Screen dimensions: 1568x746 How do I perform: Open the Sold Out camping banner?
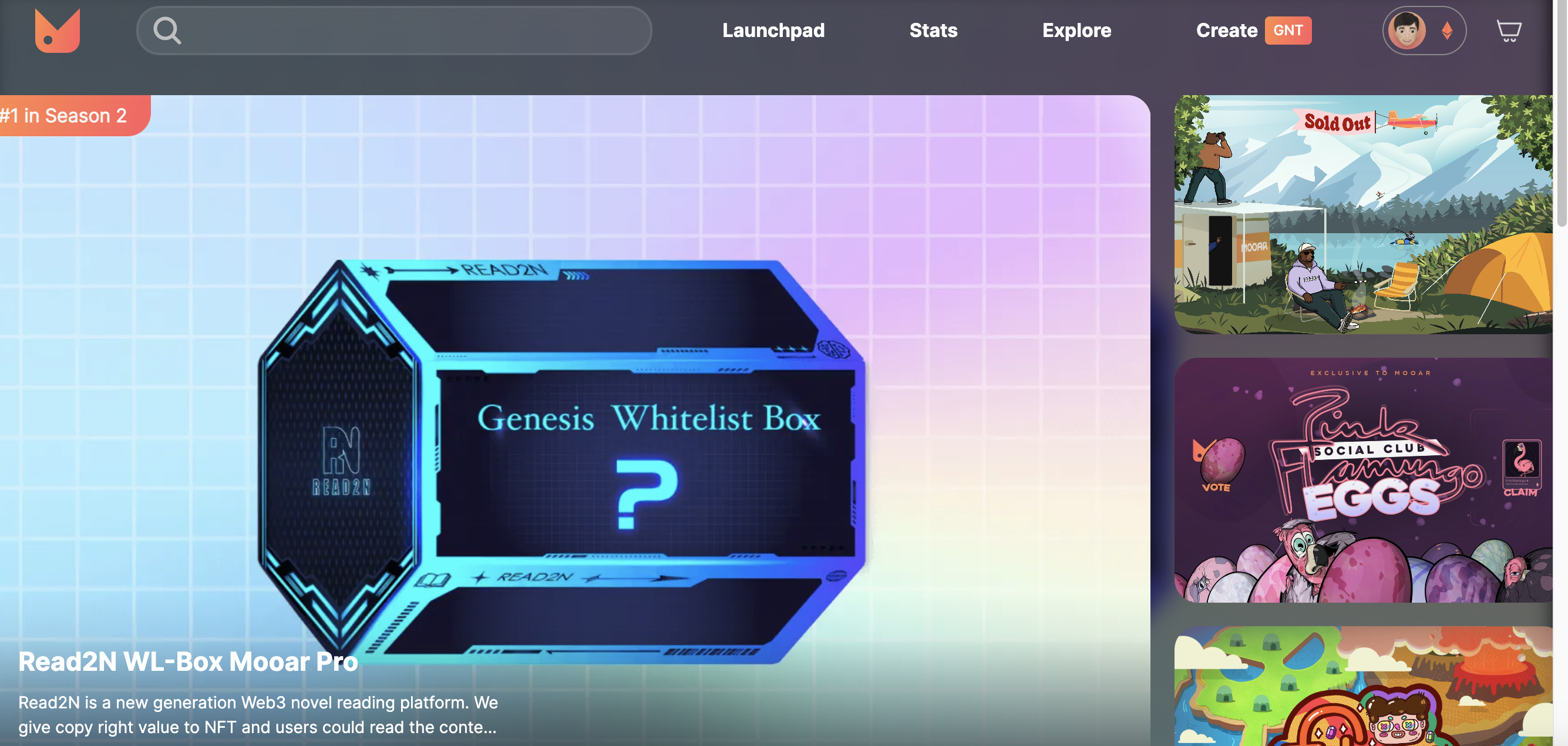click(x=1364, y=214)
